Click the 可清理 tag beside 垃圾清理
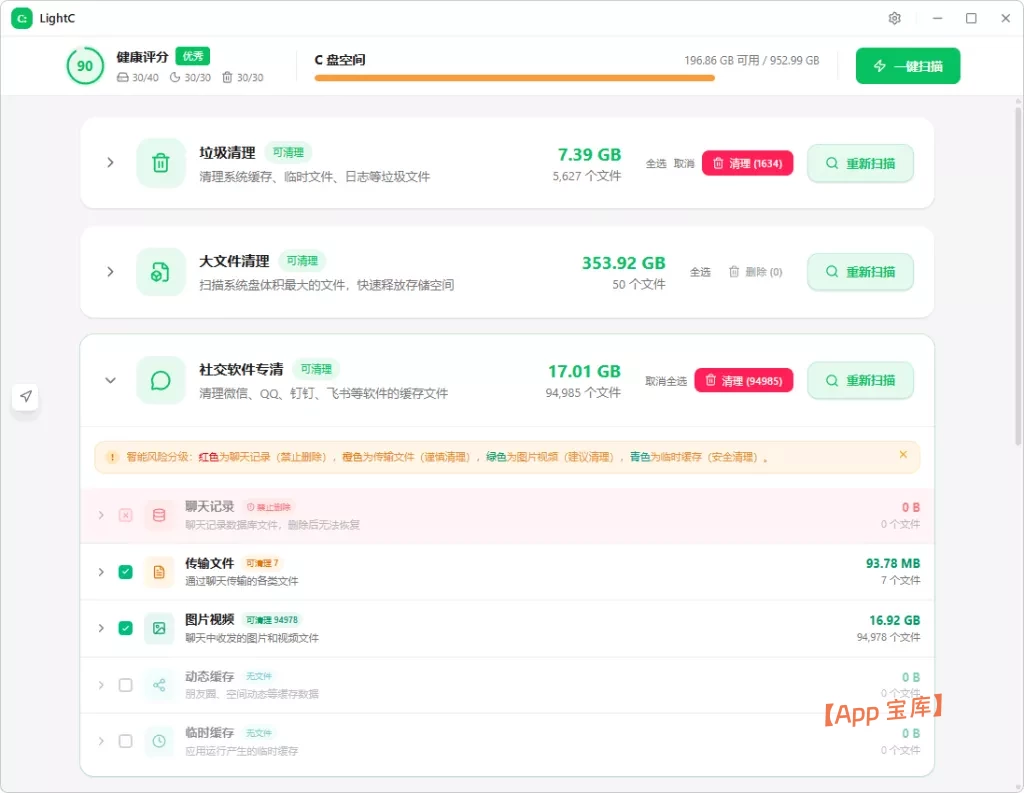This screenshot has height=793, width=1024. tap(288, 152)
